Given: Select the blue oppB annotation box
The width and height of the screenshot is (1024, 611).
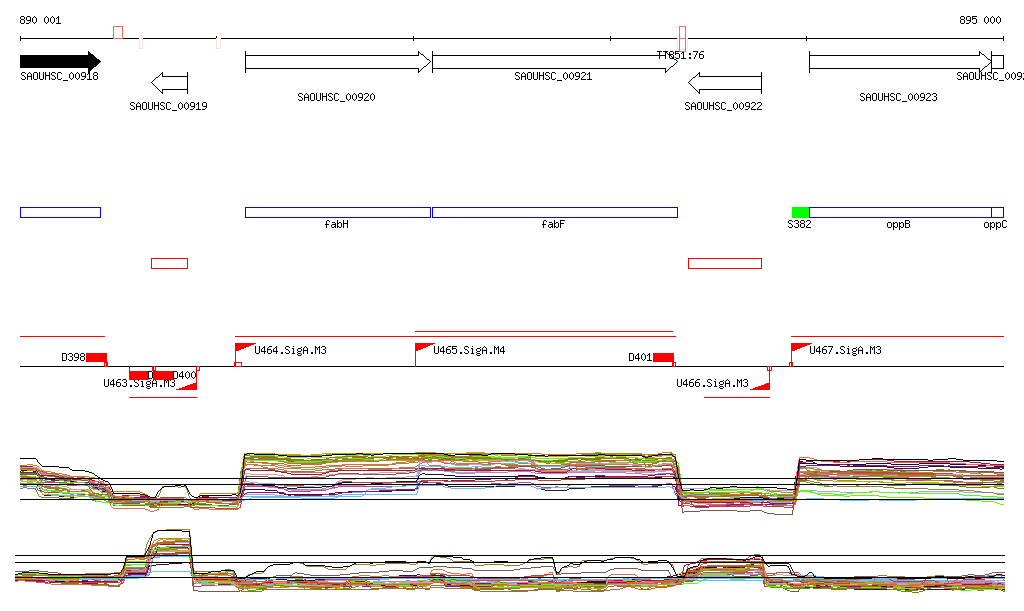Looking at the screenshot, I should coord(900,212).
